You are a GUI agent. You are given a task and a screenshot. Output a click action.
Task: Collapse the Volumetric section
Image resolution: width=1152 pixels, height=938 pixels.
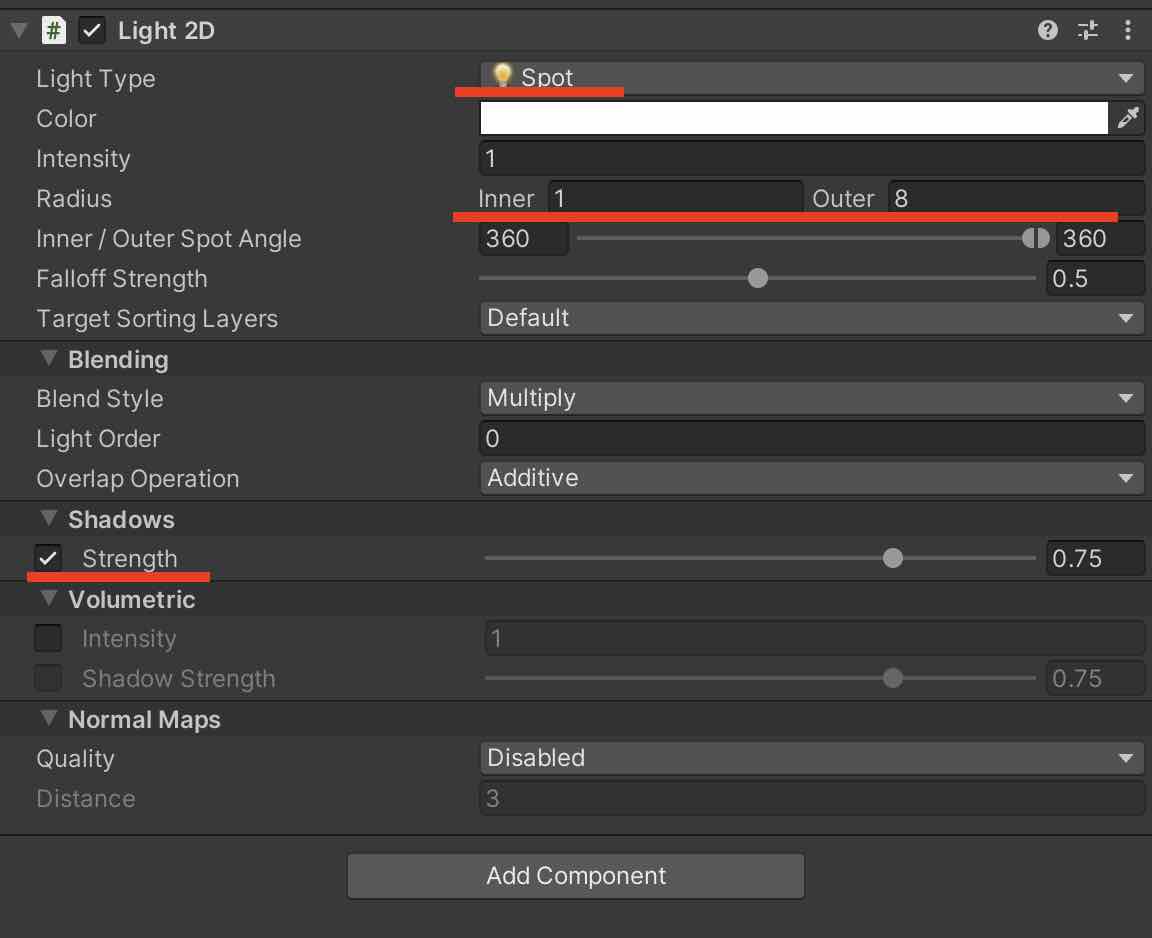click(46, 599)
